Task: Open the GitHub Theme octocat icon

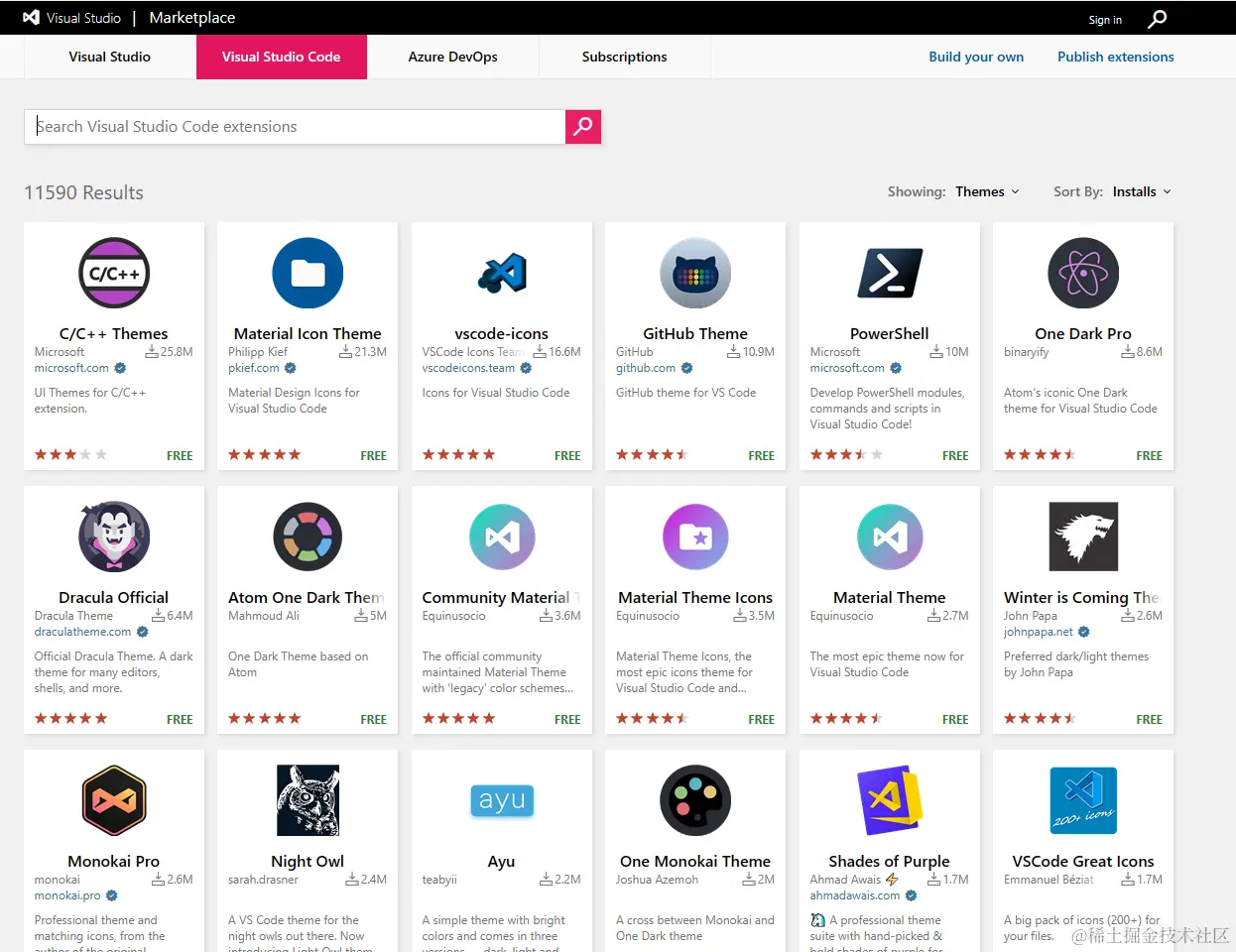Action: pyautogui.click(x=695, y=273)
